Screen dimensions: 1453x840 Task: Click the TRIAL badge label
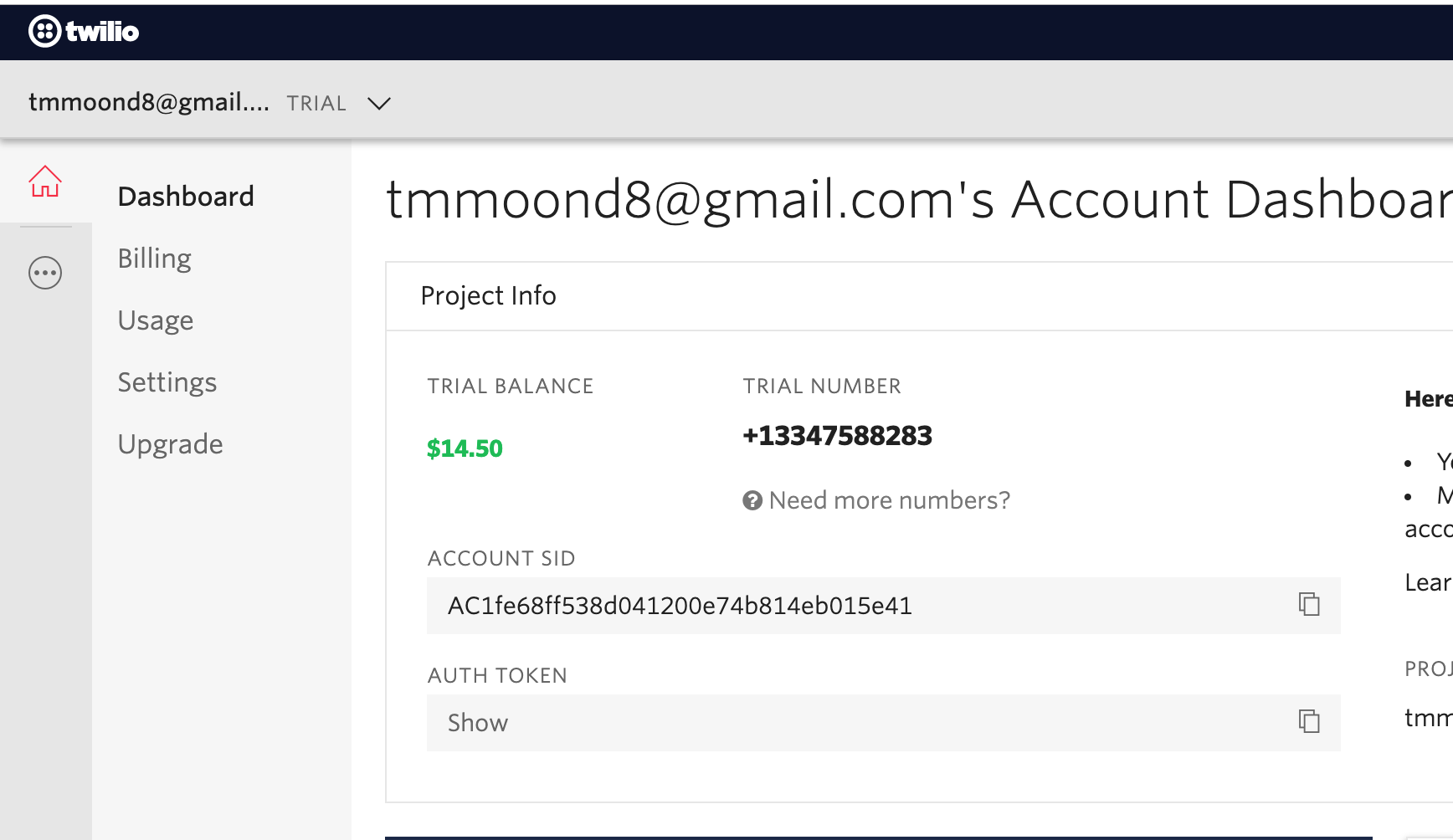tap(316, 104)
